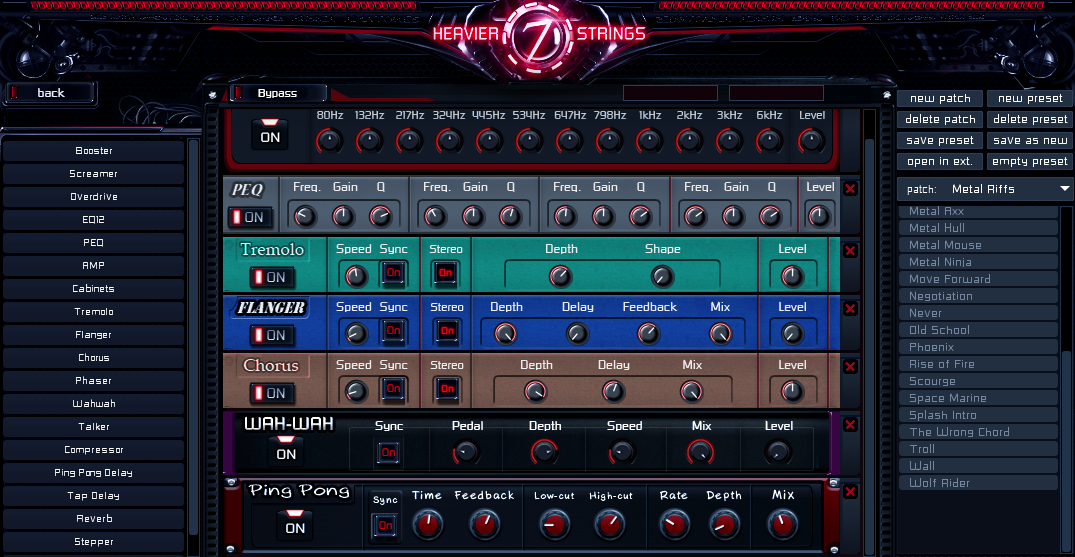Image resolution: width=1075 pixels, height=557 pixels.
Task: Add Booster from effects list
Action: 94,151
